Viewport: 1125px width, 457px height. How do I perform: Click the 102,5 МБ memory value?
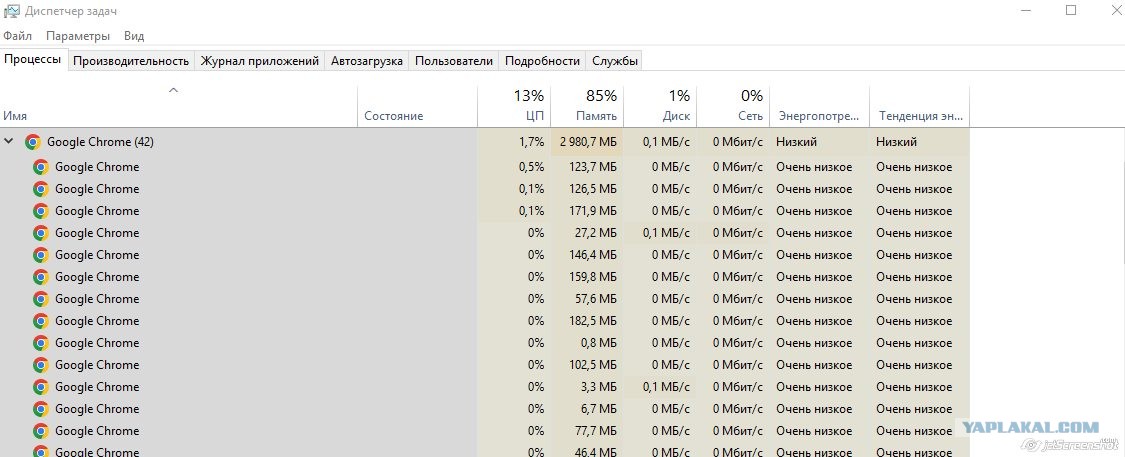592,365
